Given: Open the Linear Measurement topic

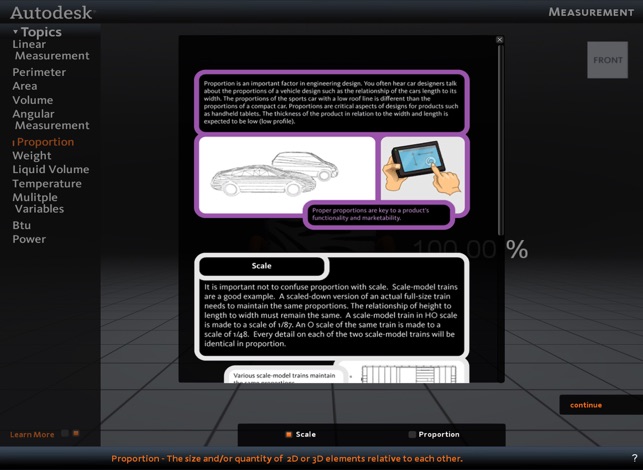Looking at the screenshot, I should 50,50.
